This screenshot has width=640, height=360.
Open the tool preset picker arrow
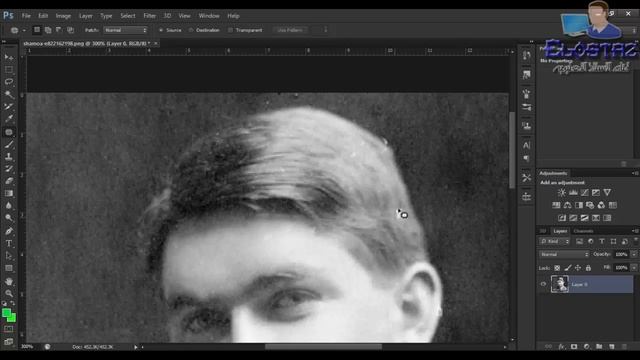tap(24, 30)
